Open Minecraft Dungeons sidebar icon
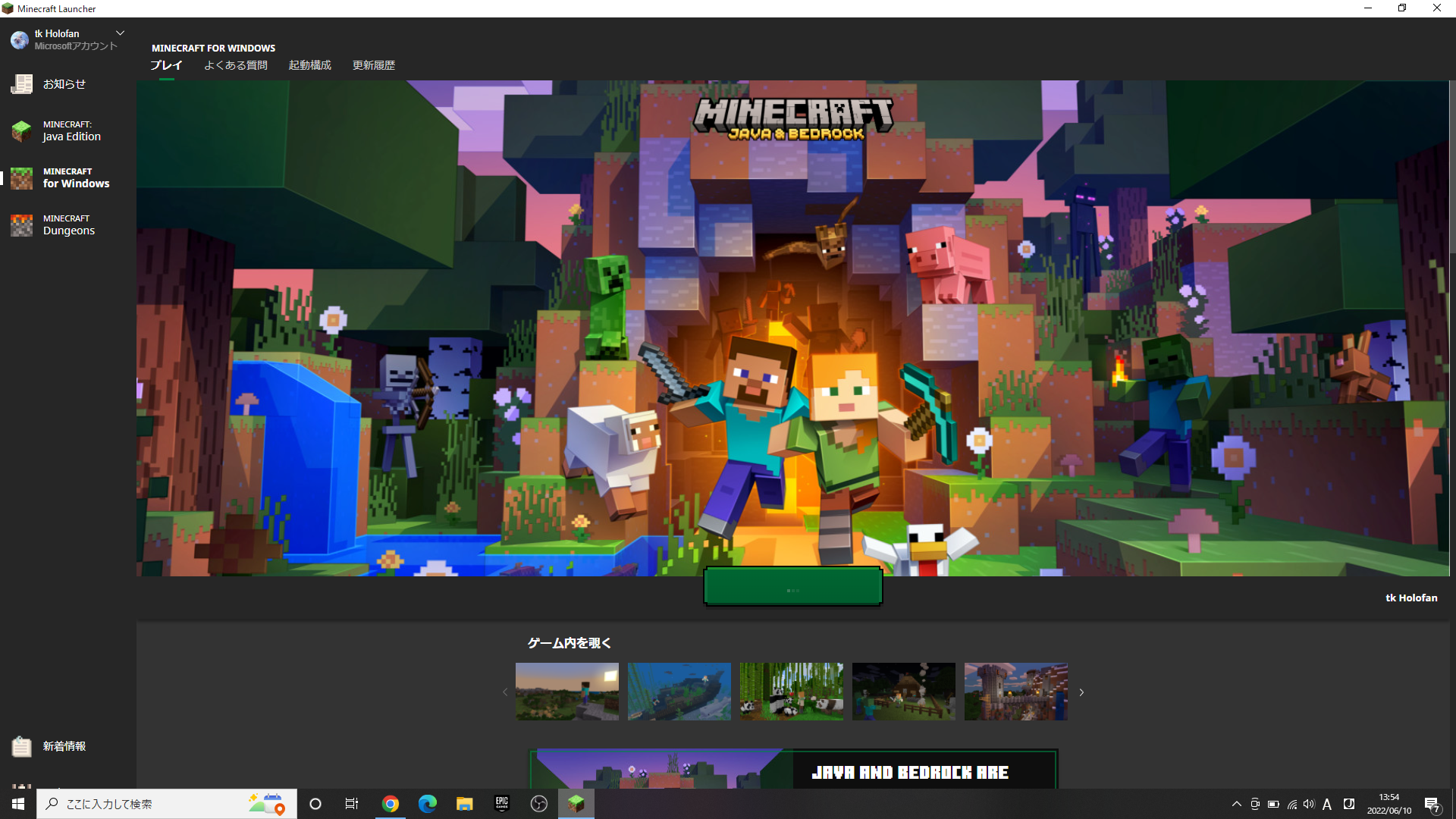The height and width of the screenshot is (819, 1456). 22,225
